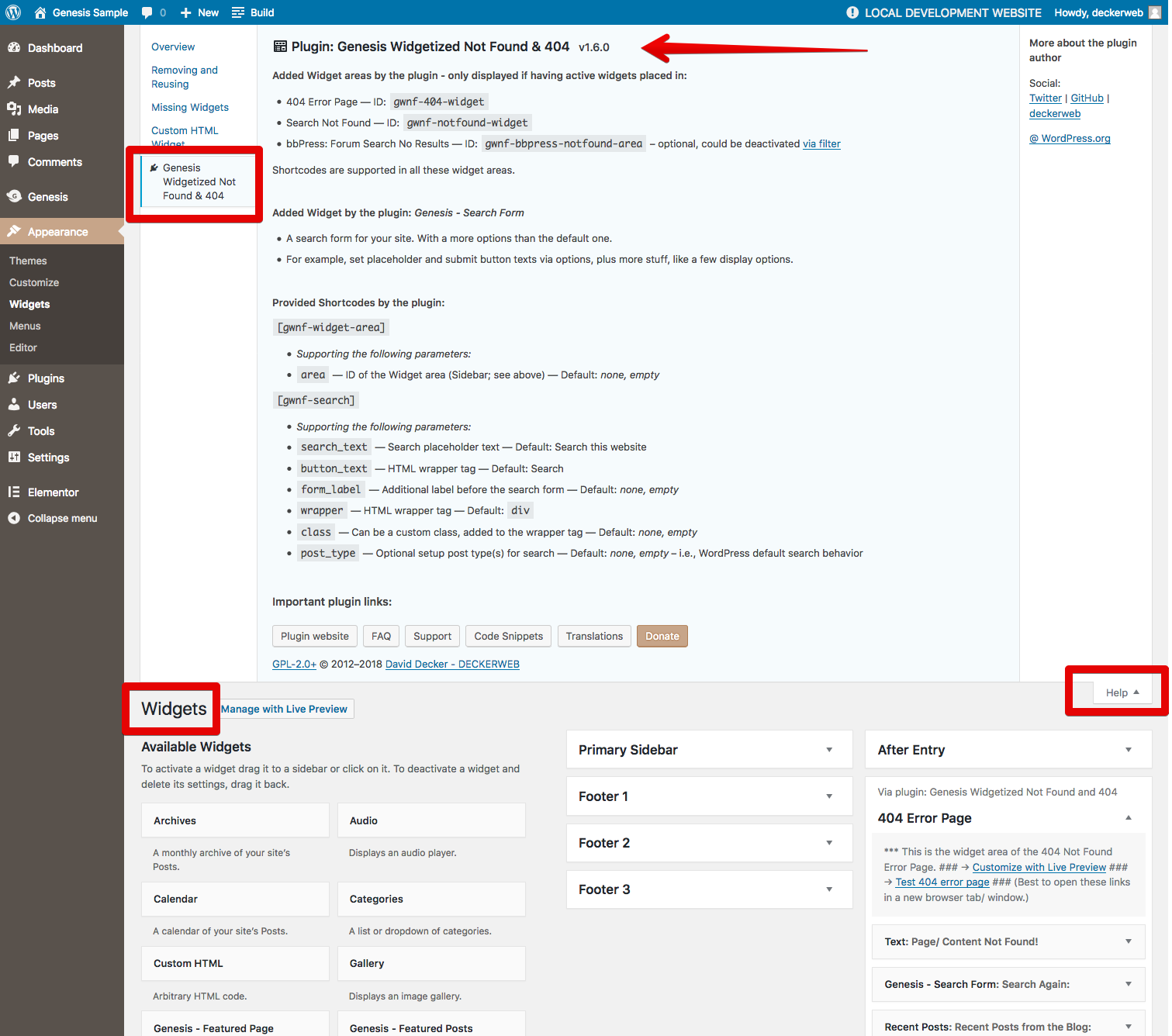The image size is (1172, 1036).
Task: Click the Appearance paintbrush icon
Action: click(x=14, y=231)
